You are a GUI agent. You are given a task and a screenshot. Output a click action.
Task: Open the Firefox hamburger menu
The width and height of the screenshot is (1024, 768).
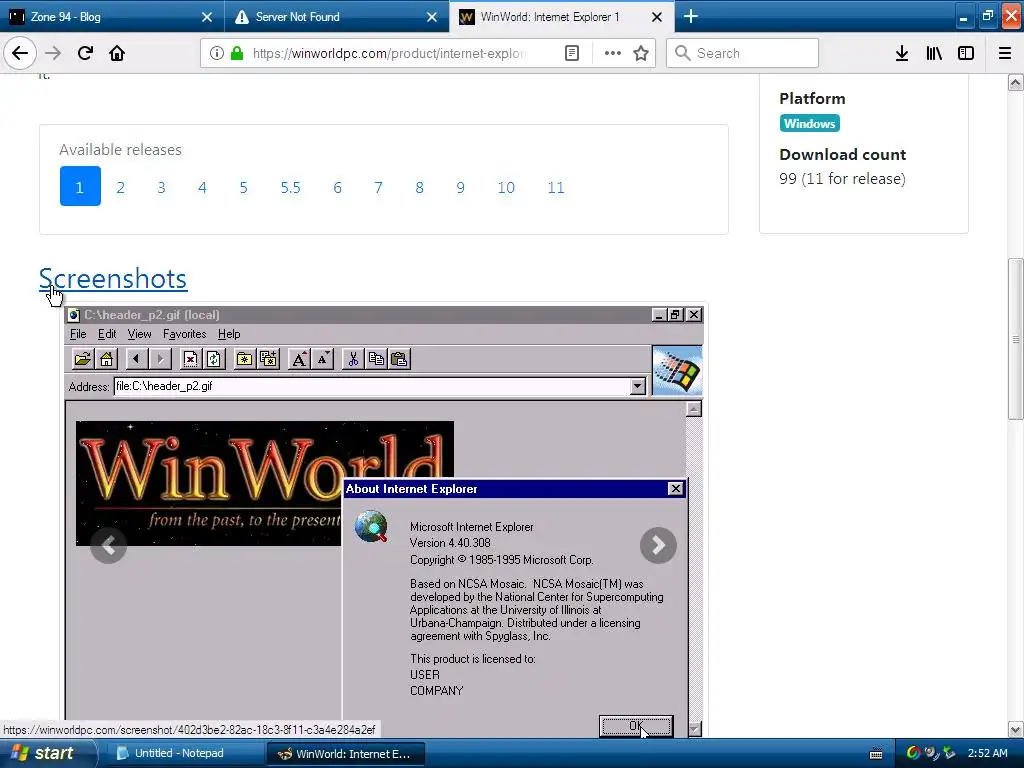coord(1004,54)
